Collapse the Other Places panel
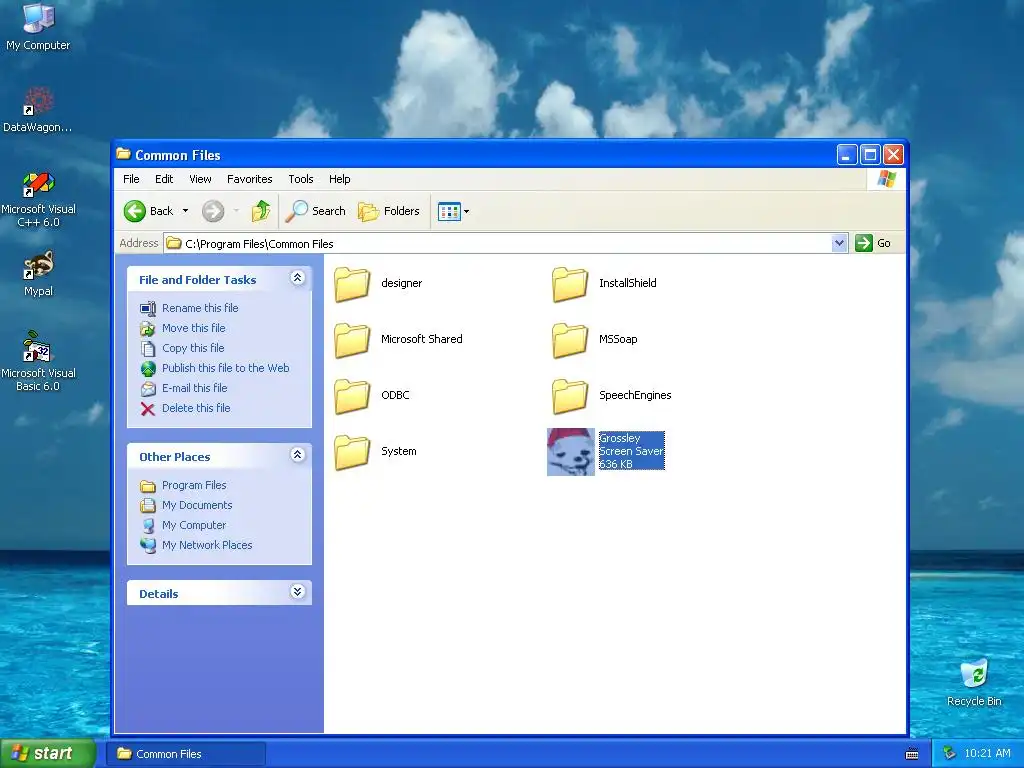The image size is (1024, 768). [297, 455]
